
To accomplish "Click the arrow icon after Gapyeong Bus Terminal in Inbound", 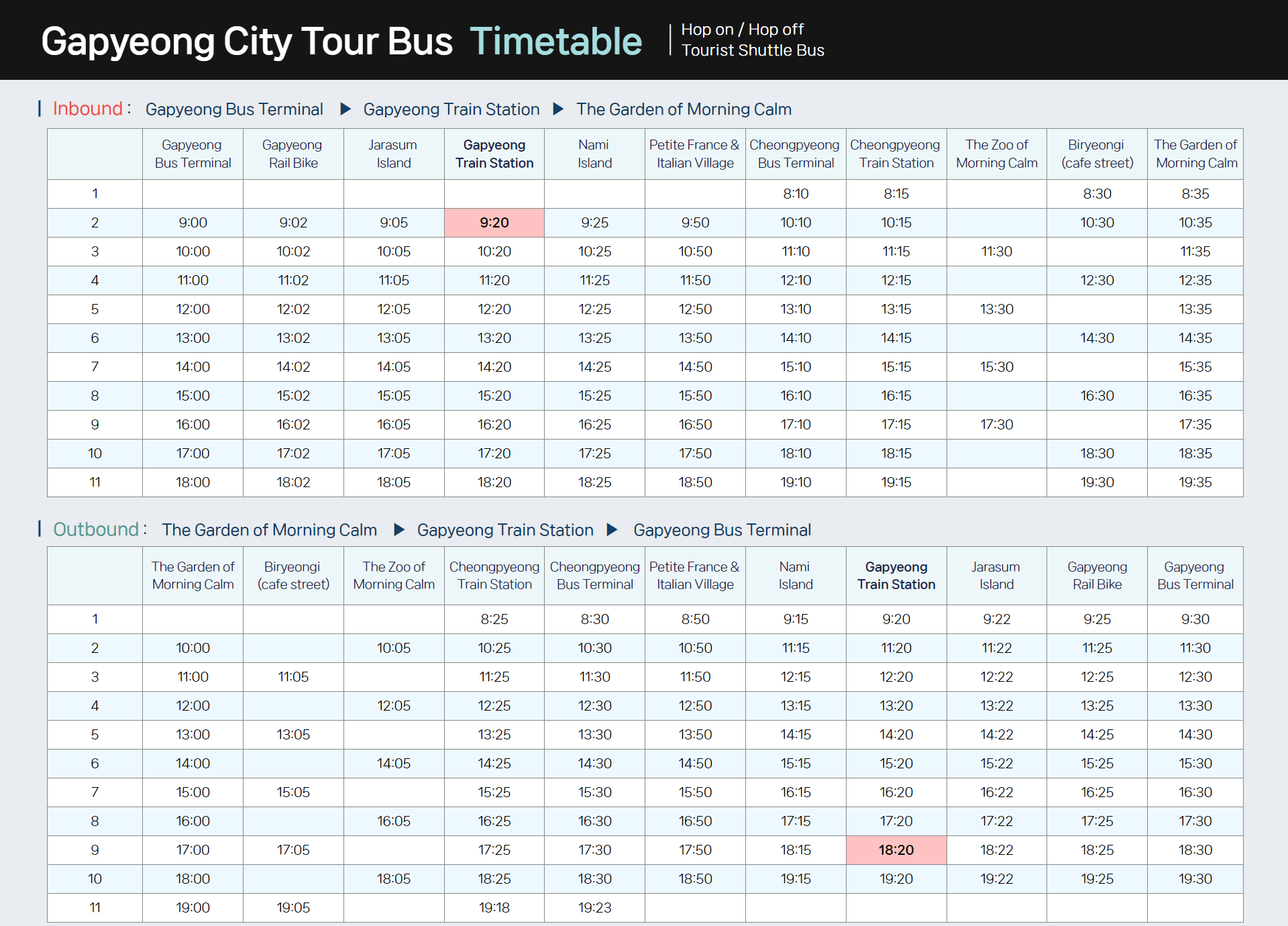I will pyautogui.click(x=345, y=109).
